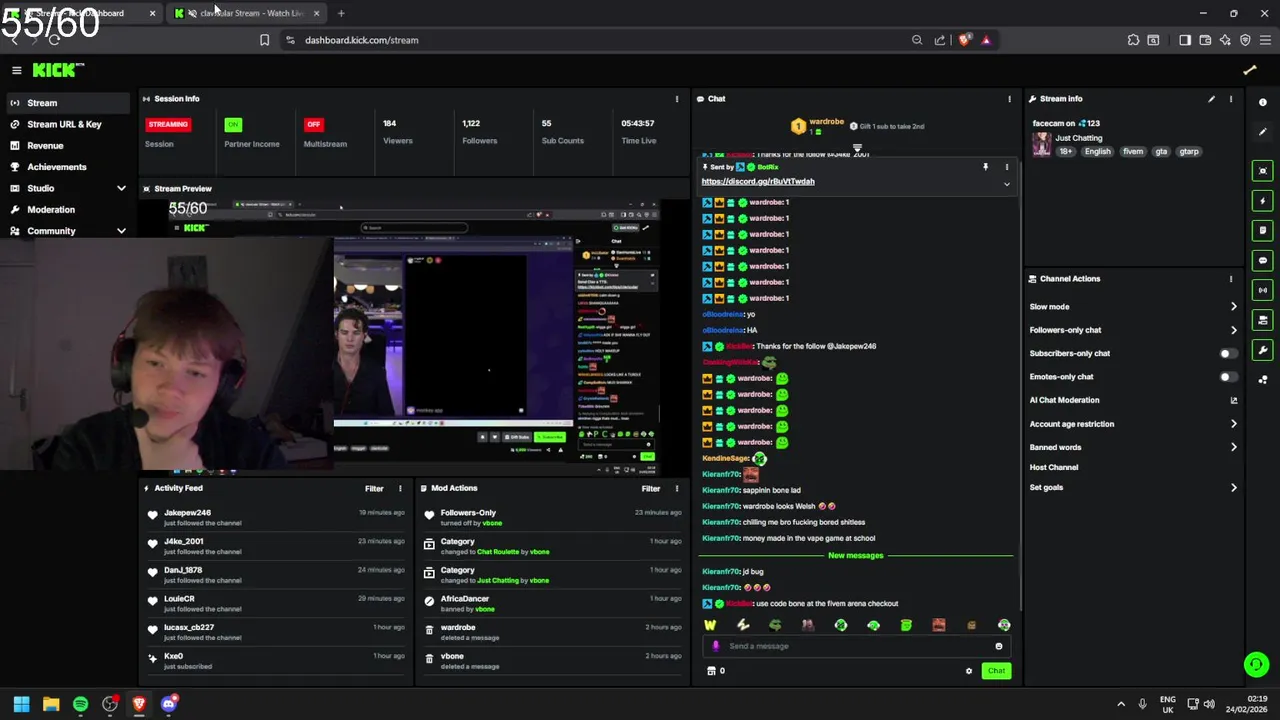Screen dimensions: 1280x720
Task: Click AI Chat Moderation entry
Action: [x=1064, y=400]
